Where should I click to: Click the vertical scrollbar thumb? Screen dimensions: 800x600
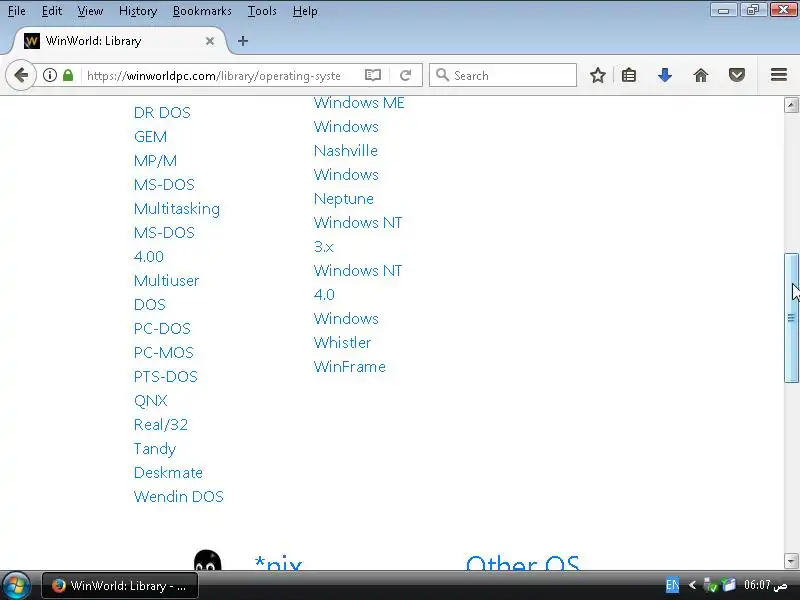pos(791,317)
